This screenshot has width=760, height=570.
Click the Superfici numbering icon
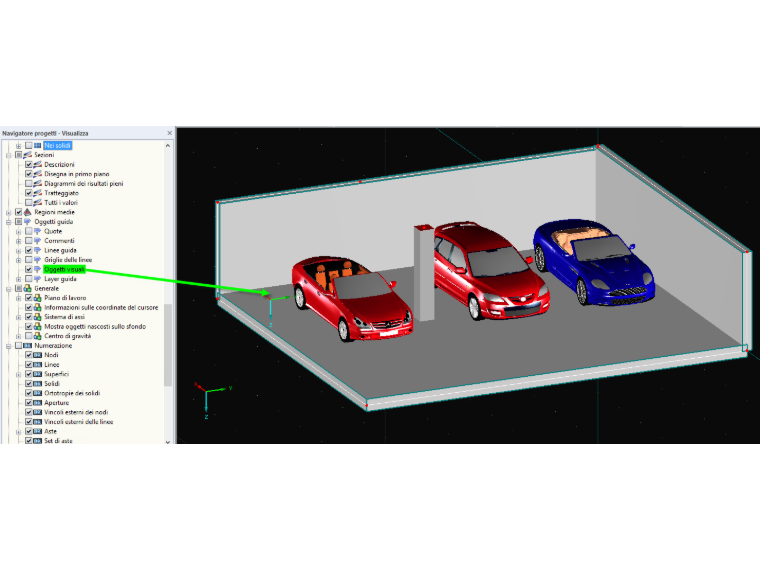(x=37, y=374)
